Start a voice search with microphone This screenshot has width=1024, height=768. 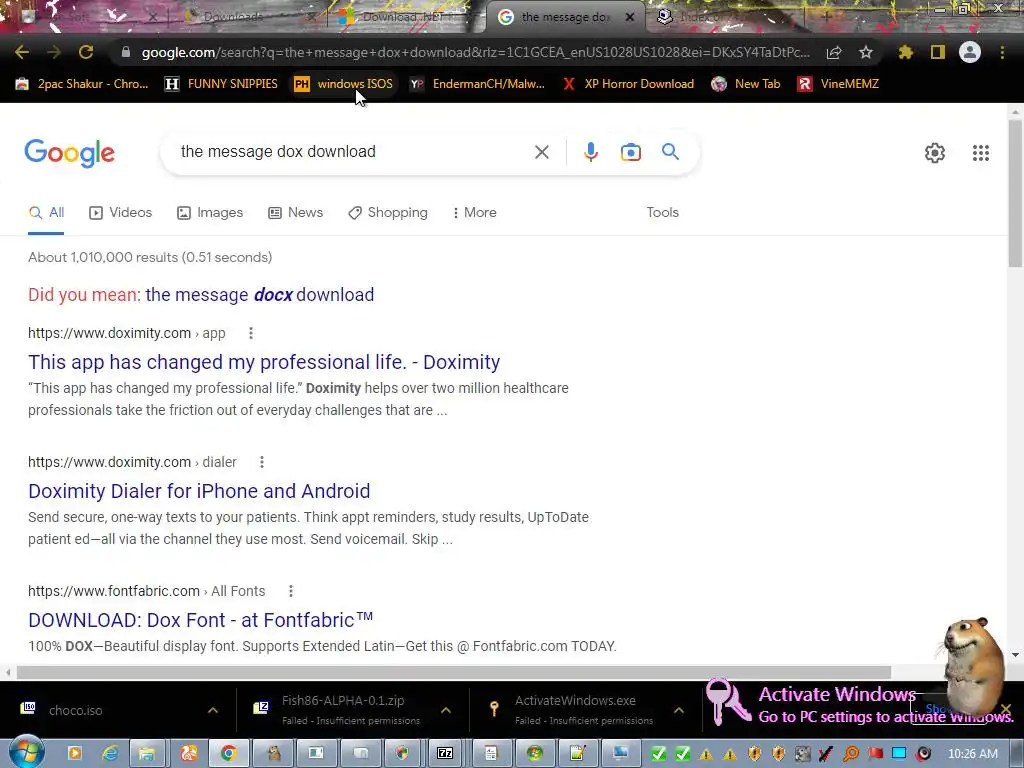tap(590, 152)
